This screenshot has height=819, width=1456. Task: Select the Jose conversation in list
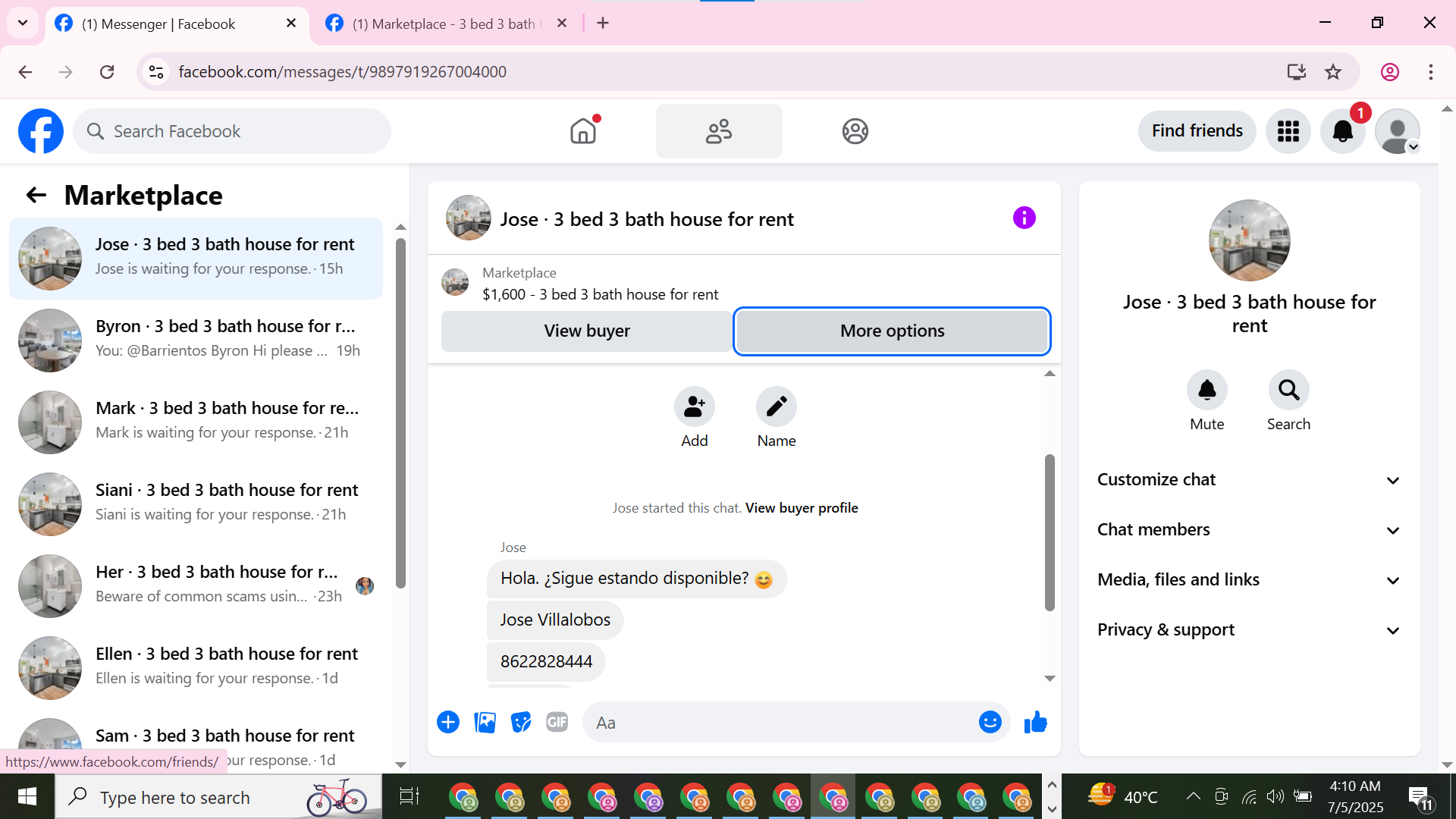pos(196,259)
